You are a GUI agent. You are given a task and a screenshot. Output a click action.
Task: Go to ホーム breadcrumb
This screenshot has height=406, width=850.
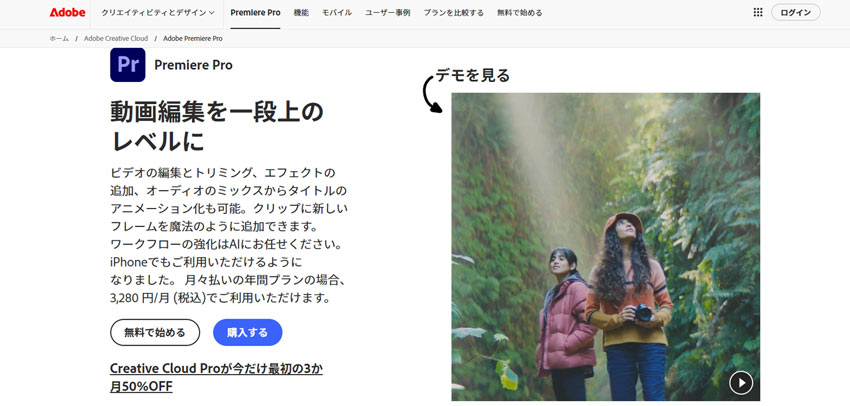[59, 38]
